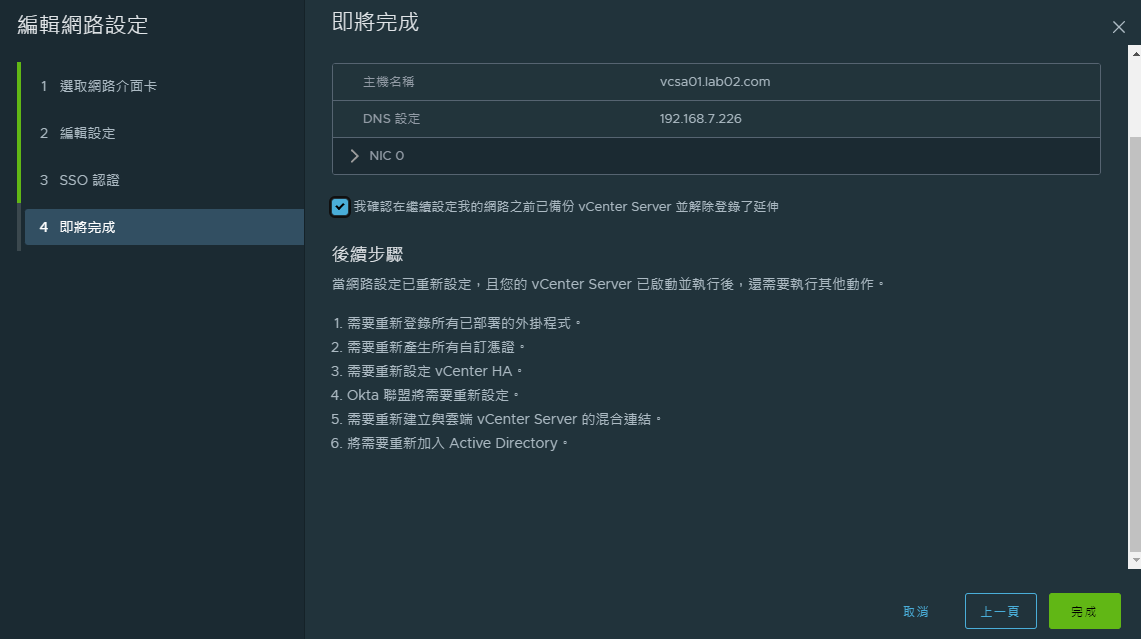This screenshot has height=639, width=1141.
Task: Select DNS value 192.168.7.226
Action: [700, 119]
